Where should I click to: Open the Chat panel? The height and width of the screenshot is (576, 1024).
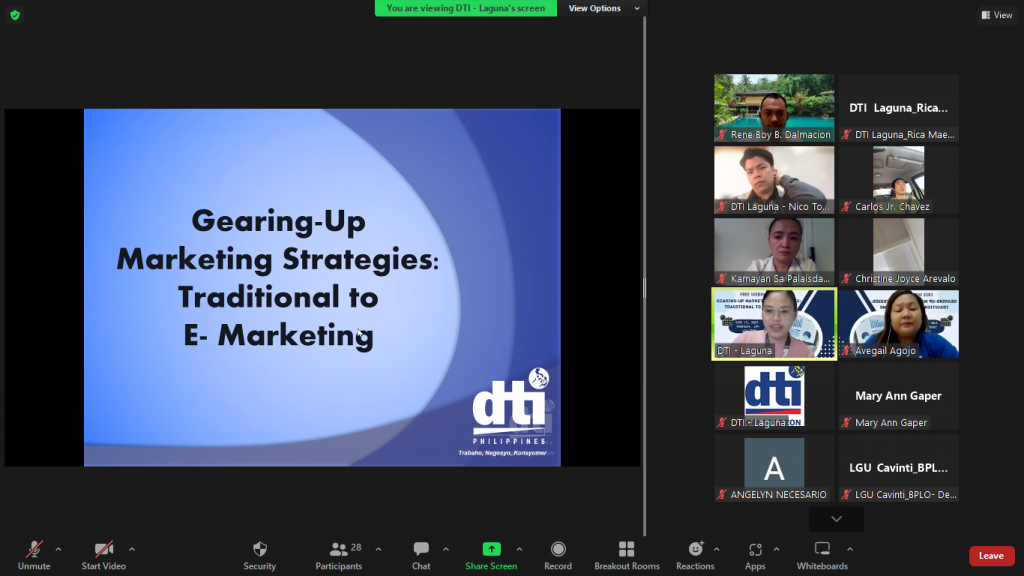(x=421, y=554)
